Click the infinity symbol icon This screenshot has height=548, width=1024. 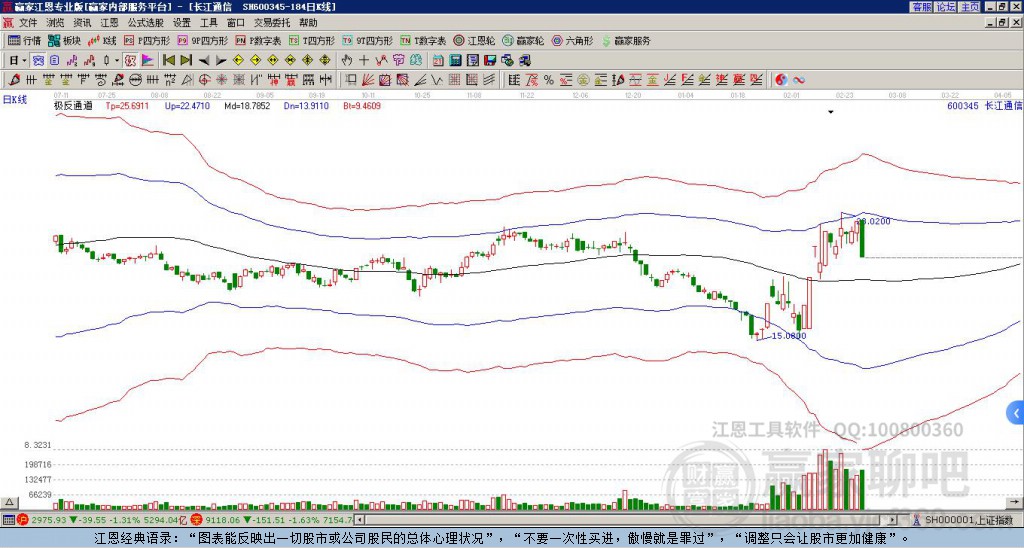click(x=798, y=80)
